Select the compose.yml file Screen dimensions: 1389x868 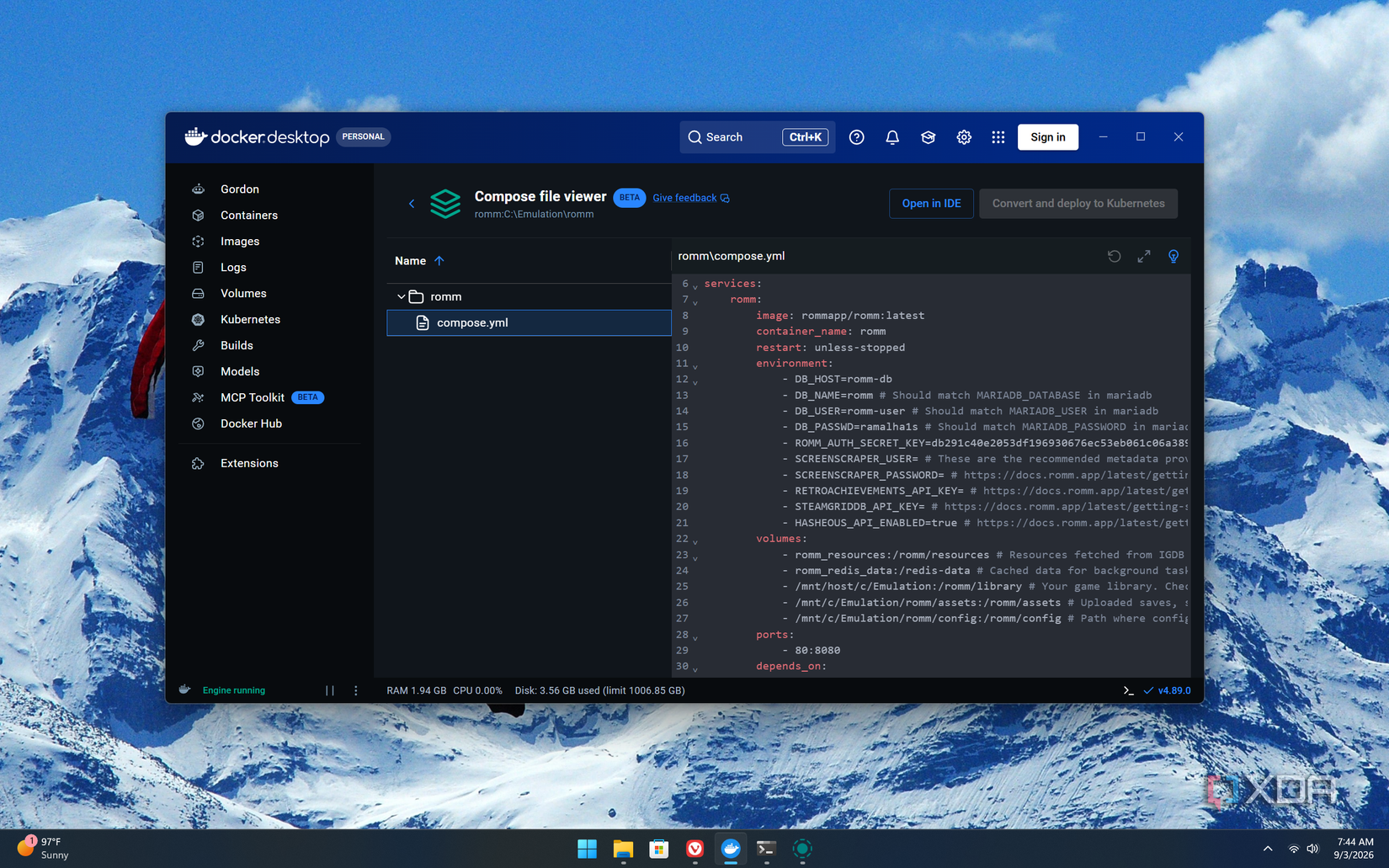(529, 322)
